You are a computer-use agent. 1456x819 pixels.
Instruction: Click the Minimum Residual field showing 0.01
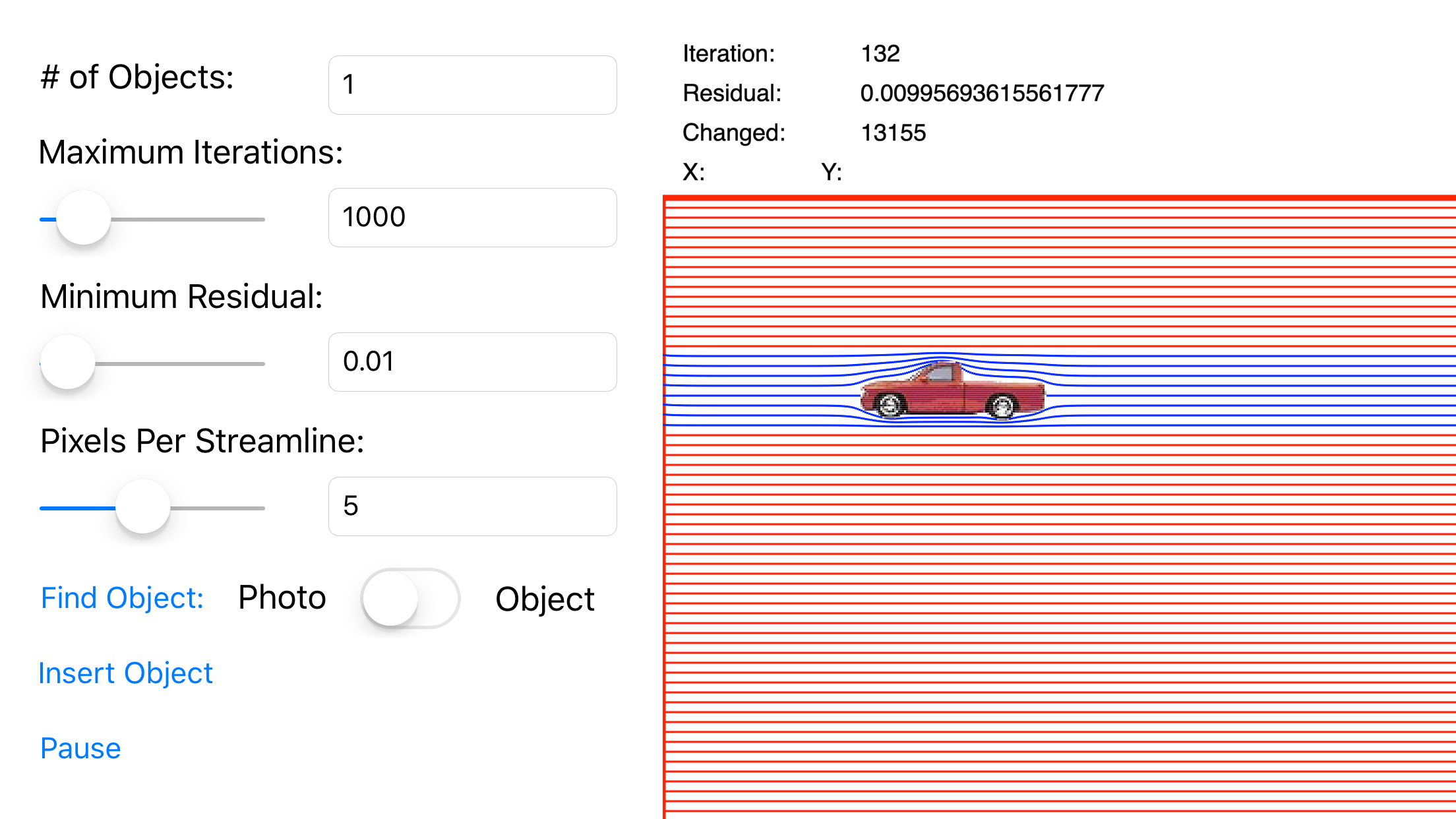(x=472, y=362)
